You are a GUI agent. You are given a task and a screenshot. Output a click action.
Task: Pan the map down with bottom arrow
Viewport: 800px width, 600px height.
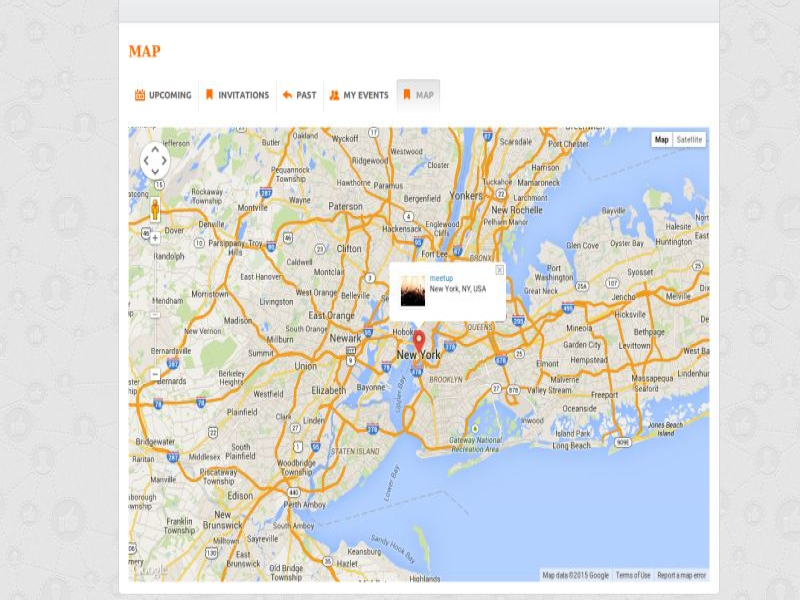tap(155, 173)
